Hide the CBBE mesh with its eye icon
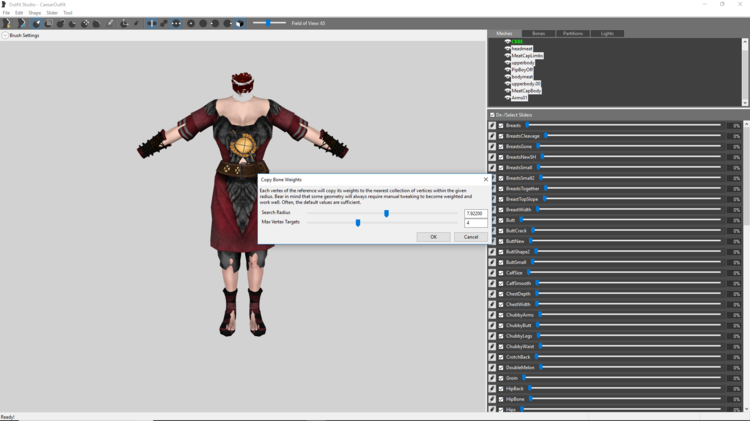This screenshot has width=750, height=421. click(x=507, y=42)
